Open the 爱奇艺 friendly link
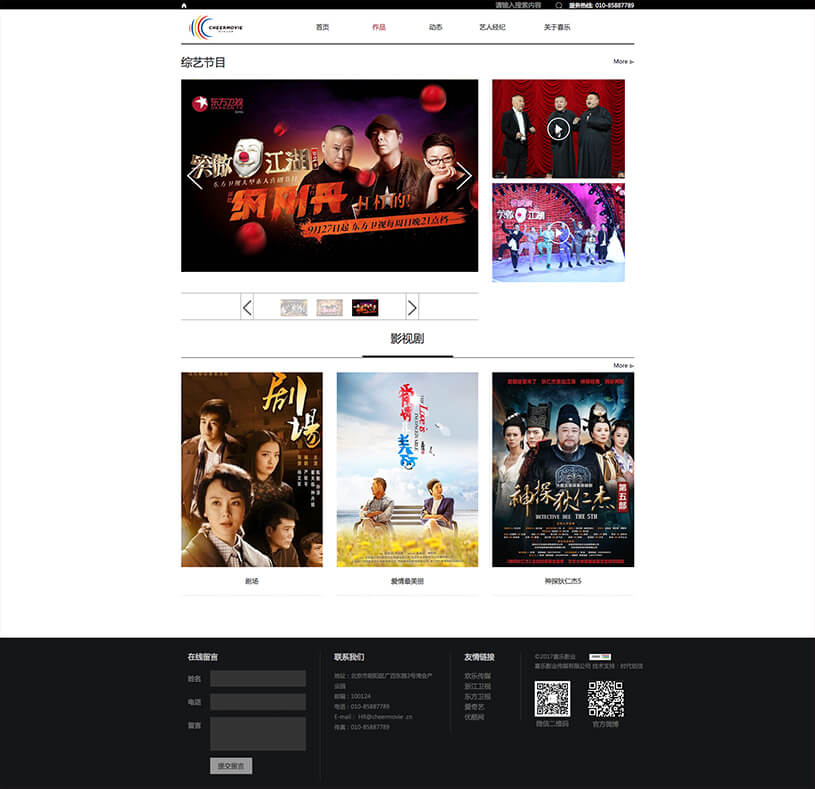 coord(475,707)
